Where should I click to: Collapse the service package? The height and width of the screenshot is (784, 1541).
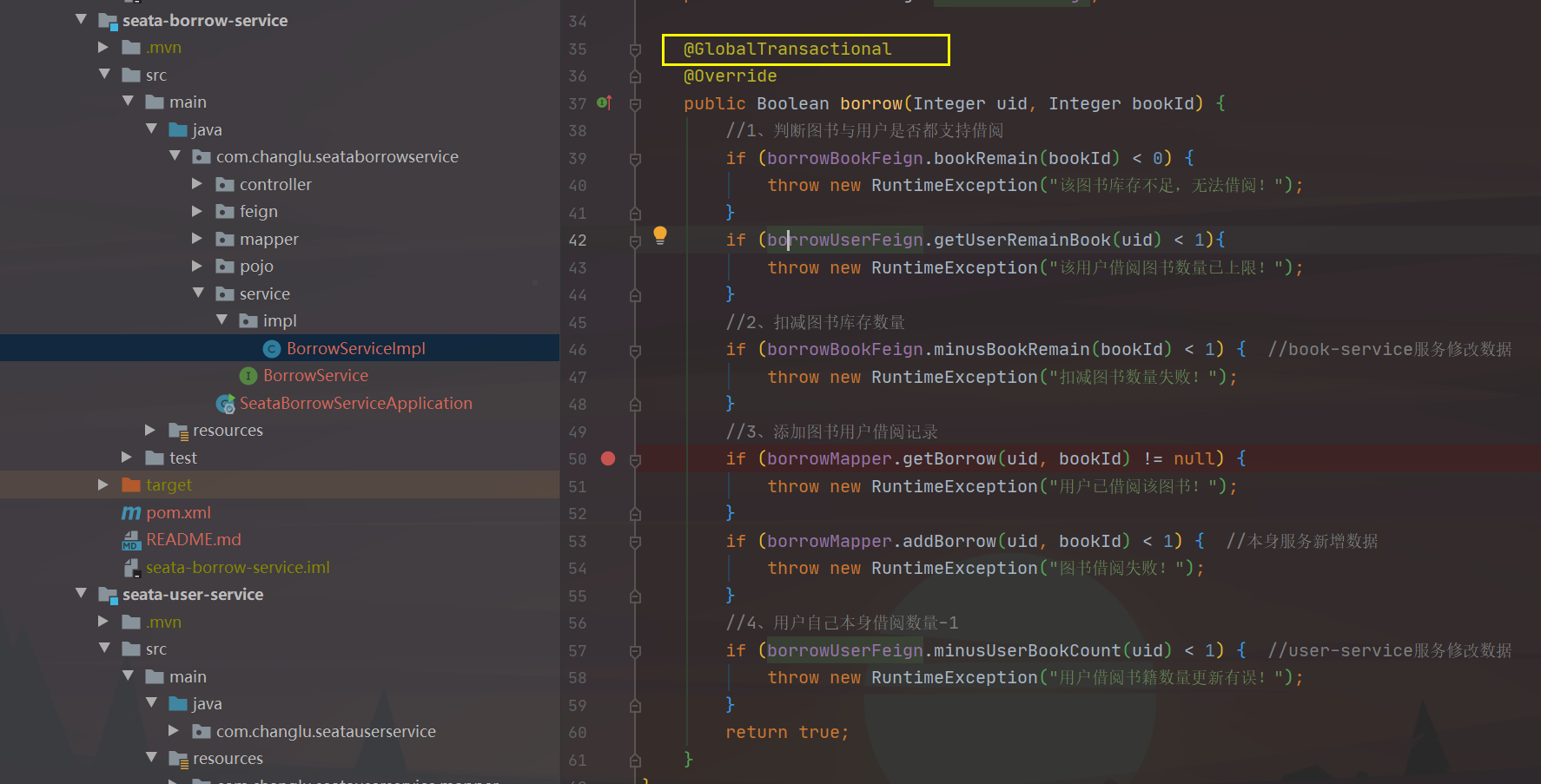point(199,293)
